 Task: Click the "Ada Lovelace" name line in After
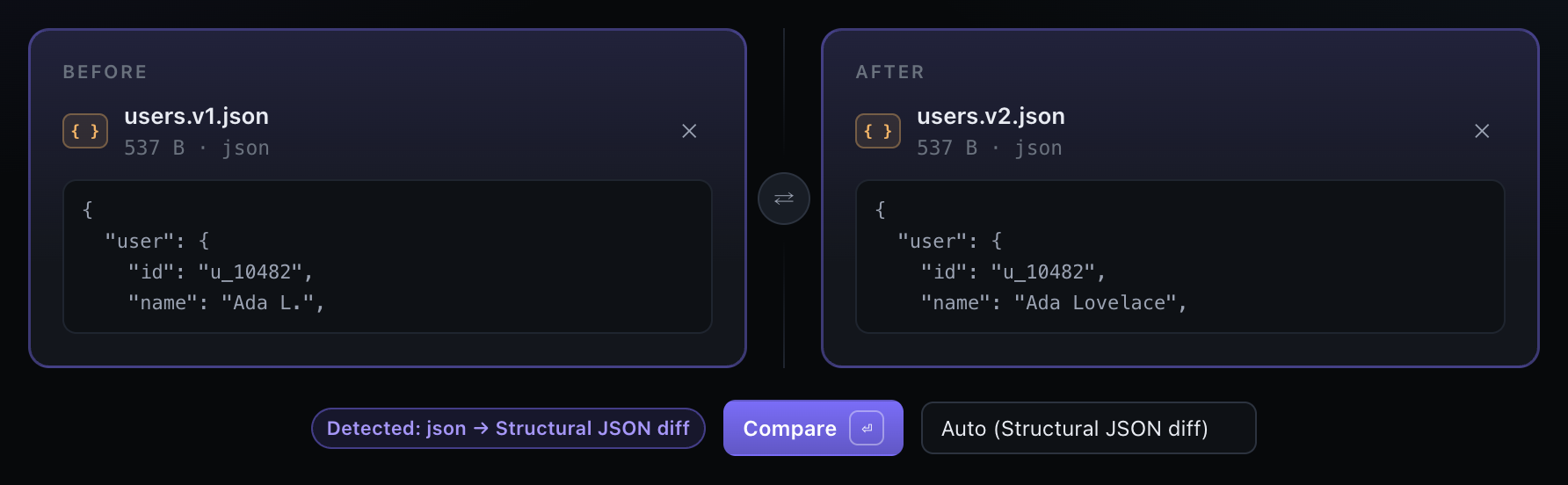(1053, 303)
